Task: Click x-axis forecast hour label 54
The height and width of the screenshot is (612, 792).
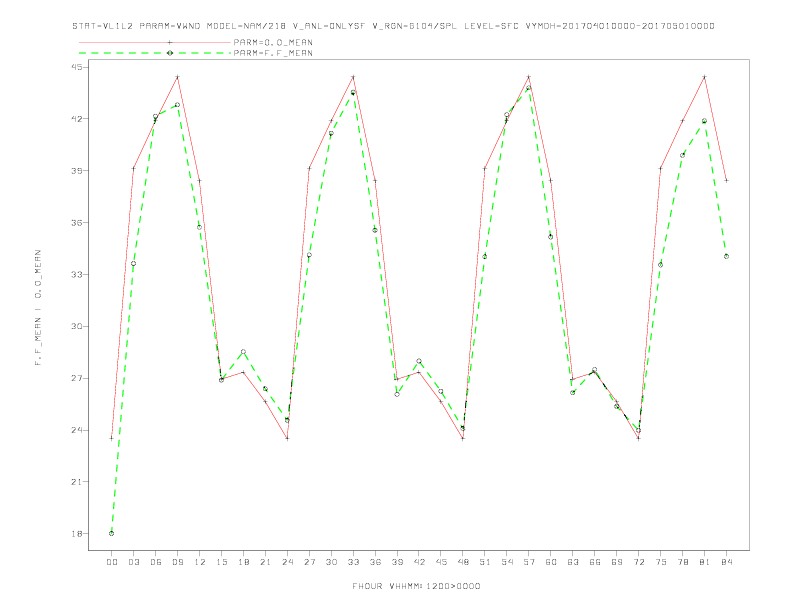Action: coord(507,562)
